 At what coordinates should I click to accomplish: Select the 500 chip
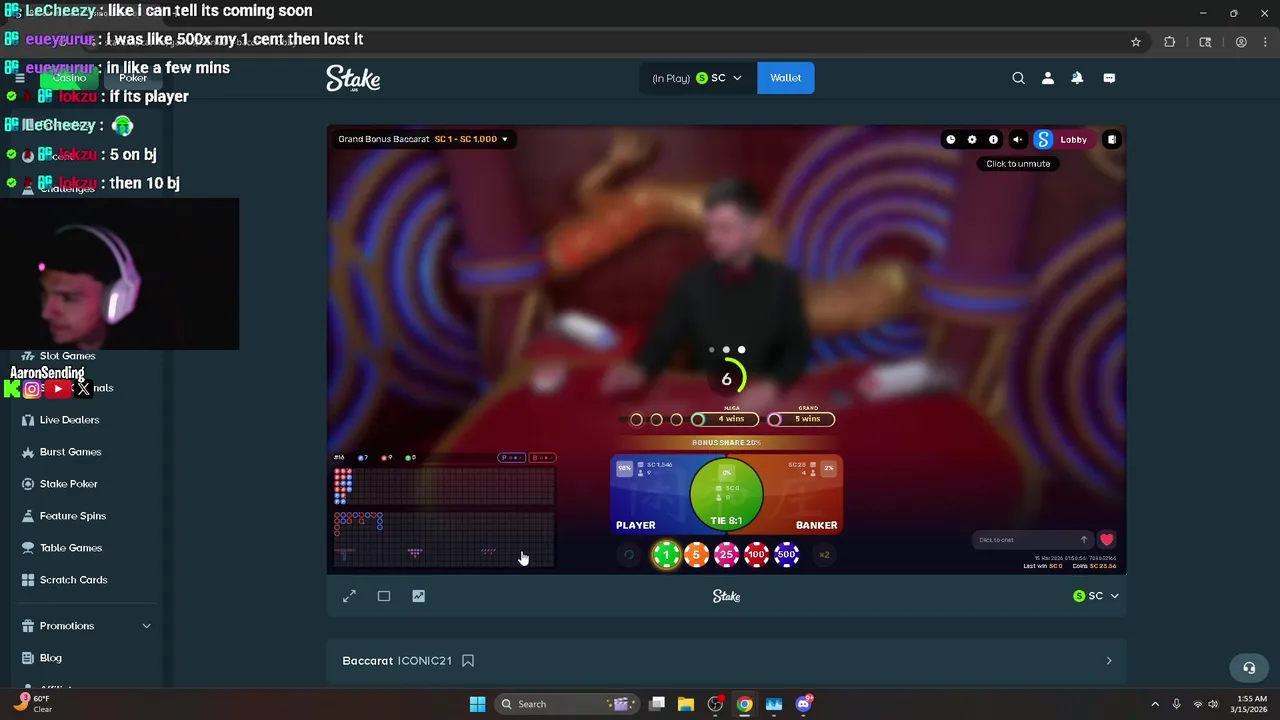click(786, 555)
